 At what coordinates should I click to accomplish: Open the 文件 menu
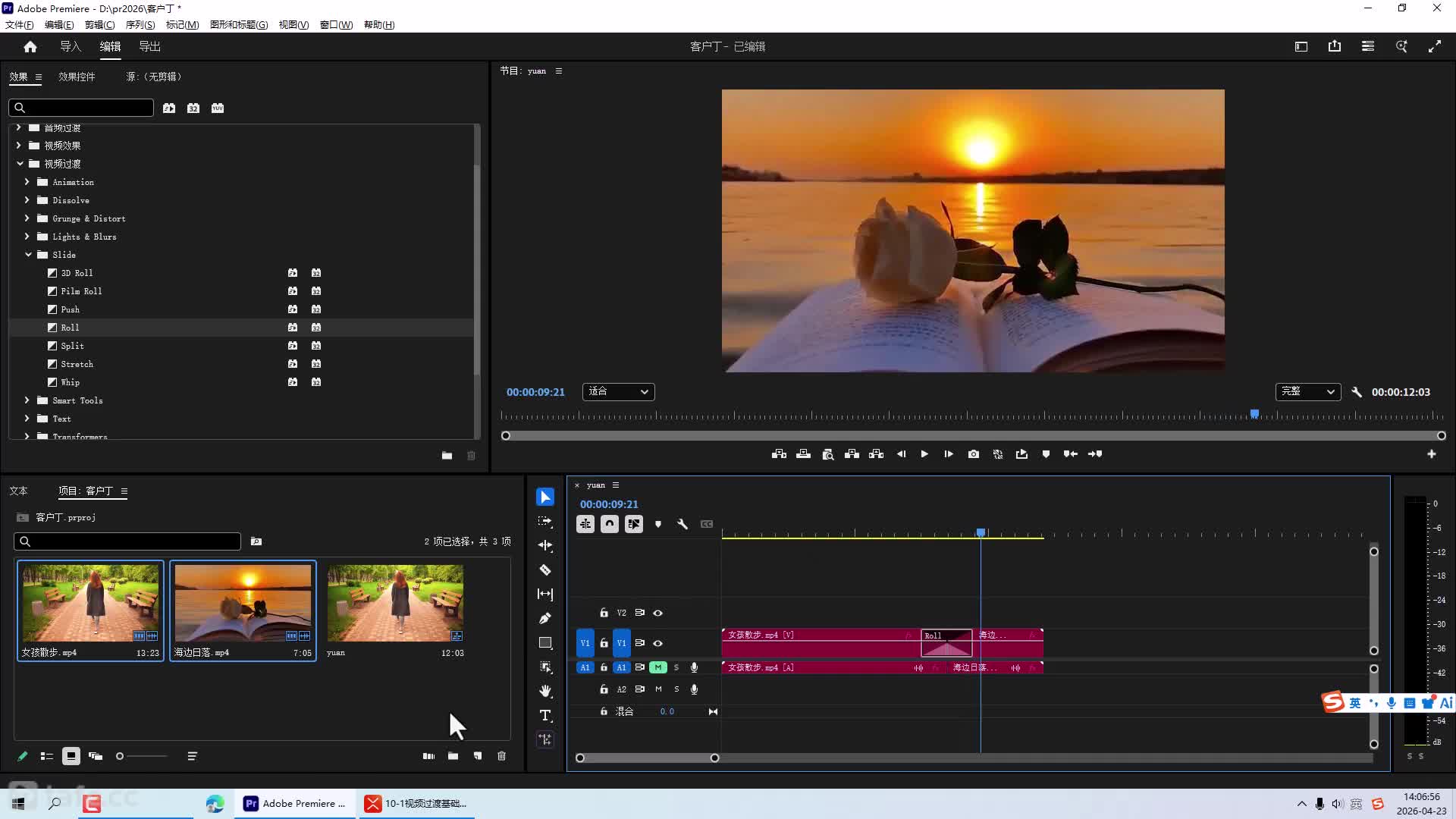click(x=20, y=25)
